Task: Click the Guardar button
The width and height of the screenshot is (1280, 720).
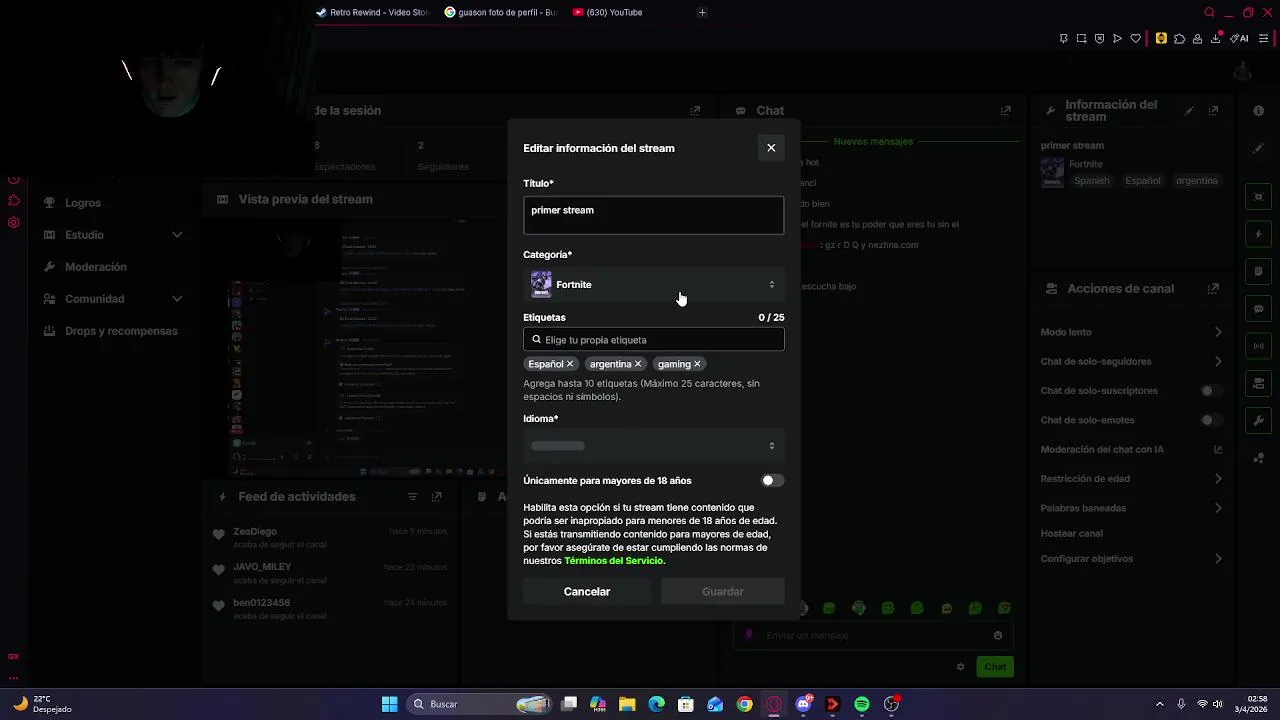Action: coord(722,592)
